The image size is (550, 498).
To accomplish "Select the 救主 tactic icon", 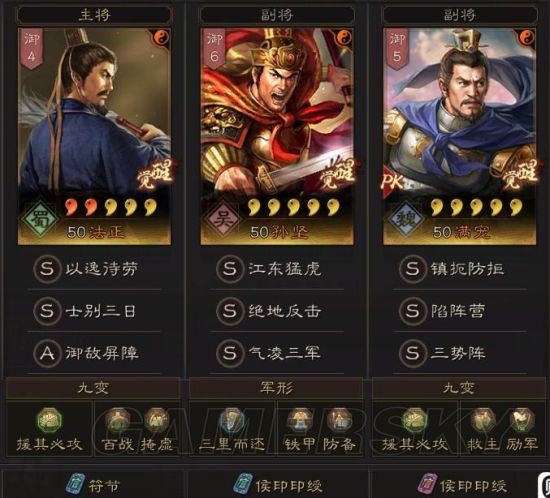I will point(483,420).
